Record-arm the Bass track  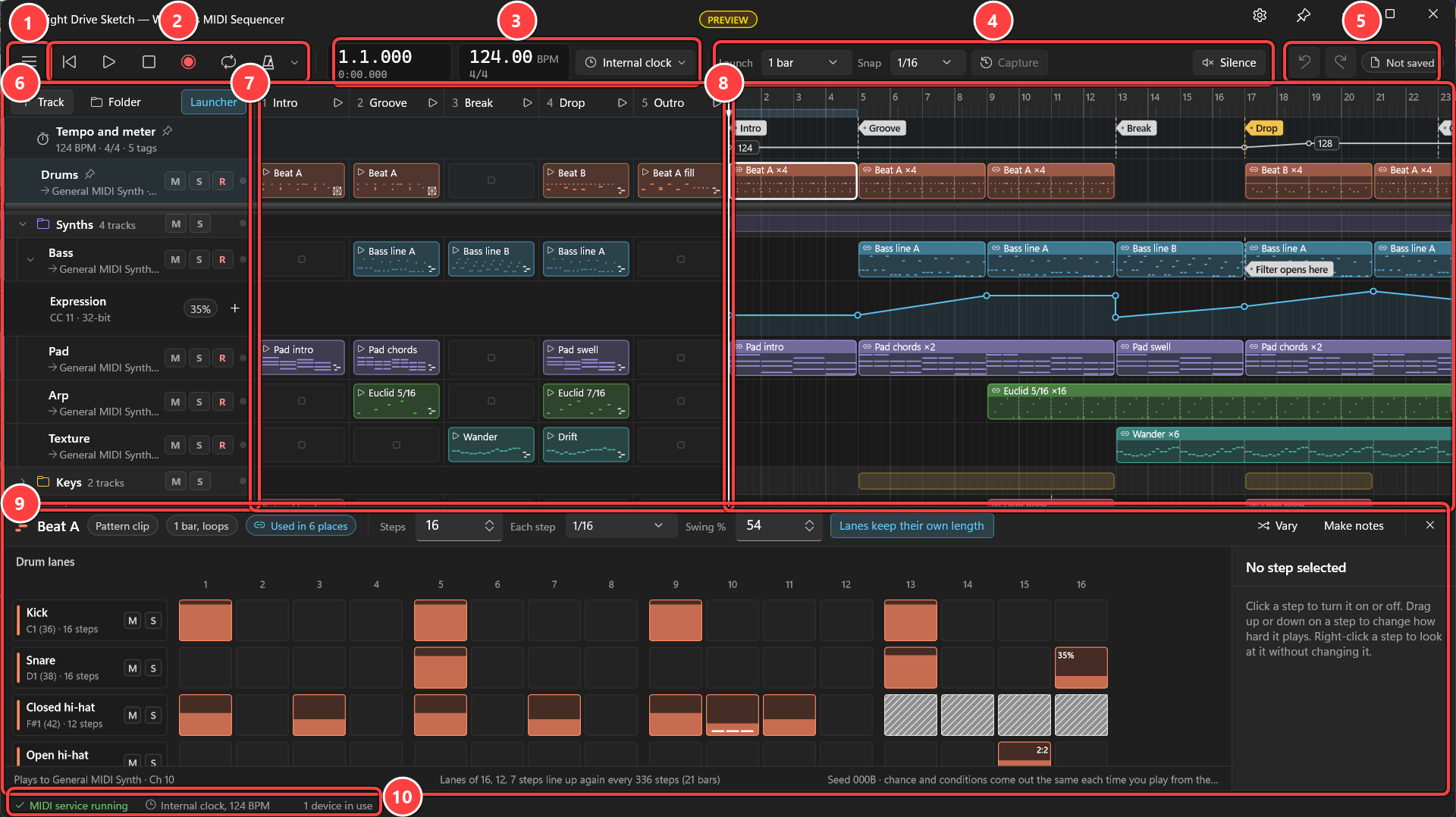point(222,259)
